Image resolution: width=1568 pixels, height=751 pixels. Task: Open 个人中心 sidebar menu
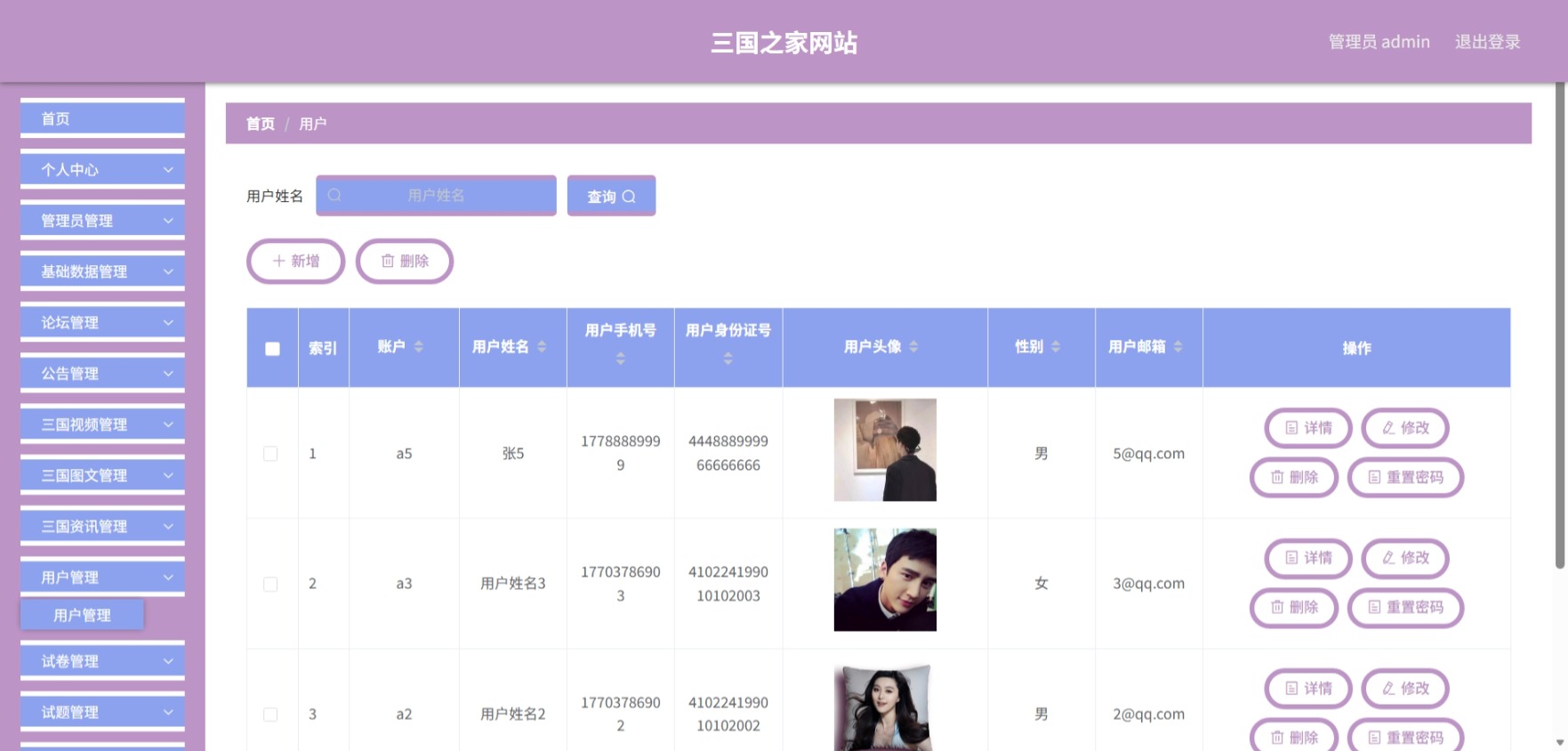[102, 169]
